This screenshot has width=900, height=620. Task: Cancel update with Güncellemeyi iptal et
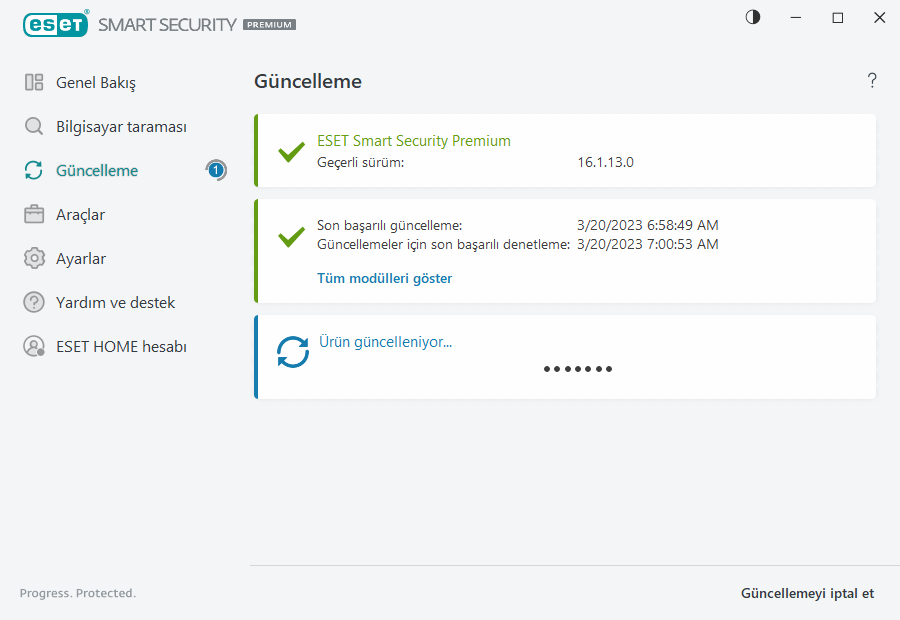807,593
